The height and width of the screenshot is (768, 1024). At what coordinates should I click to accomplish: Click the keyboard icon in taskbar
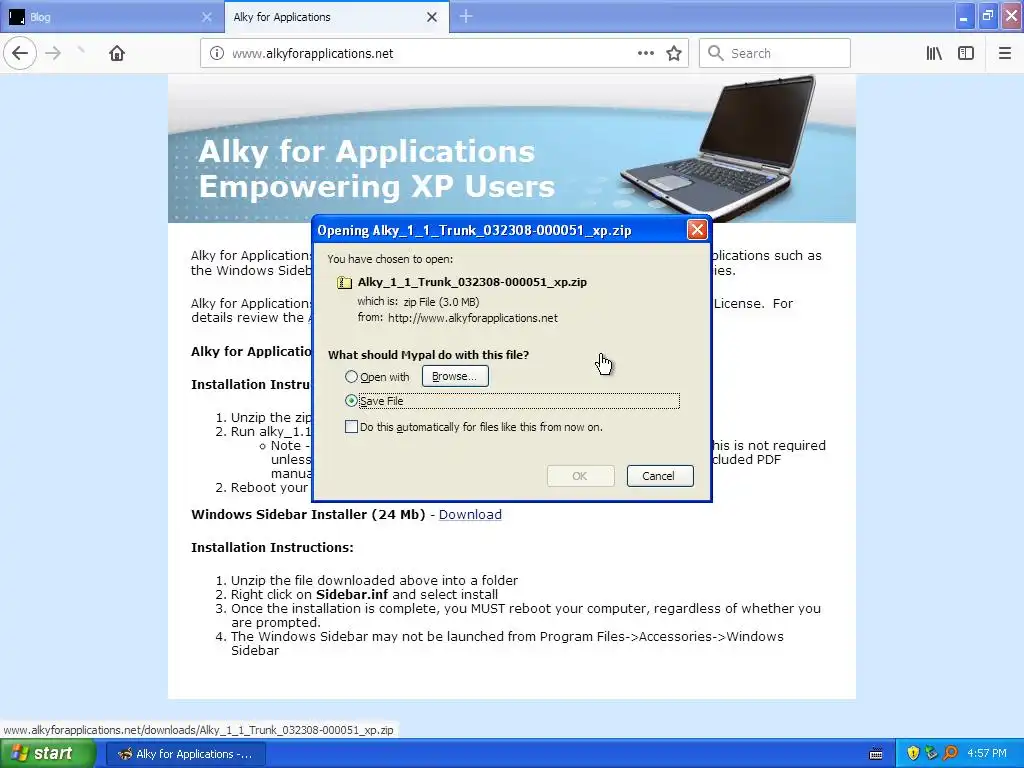[x=876, y=754]
